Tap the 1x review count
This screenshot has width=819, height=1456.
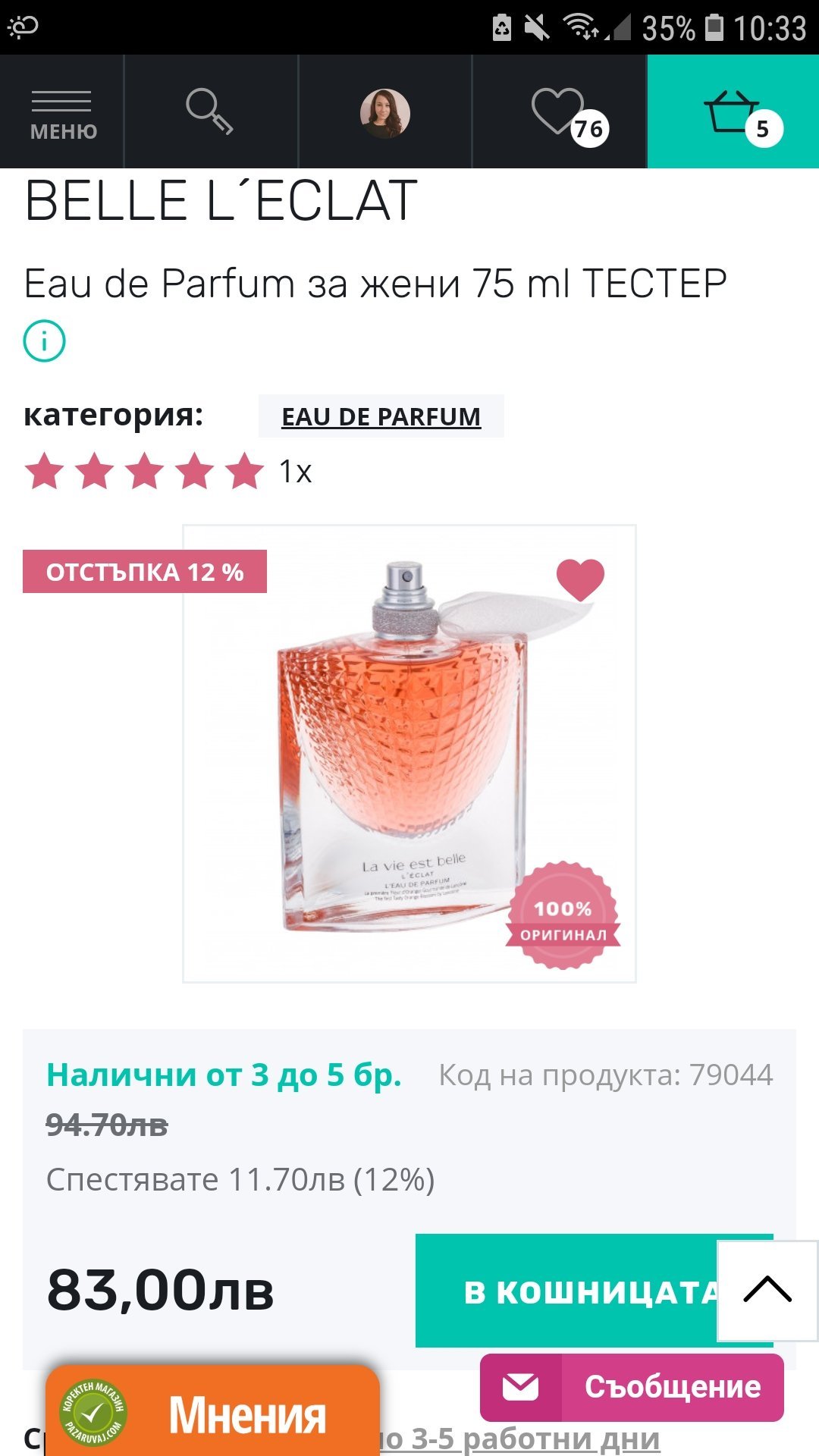pos(296,472)
